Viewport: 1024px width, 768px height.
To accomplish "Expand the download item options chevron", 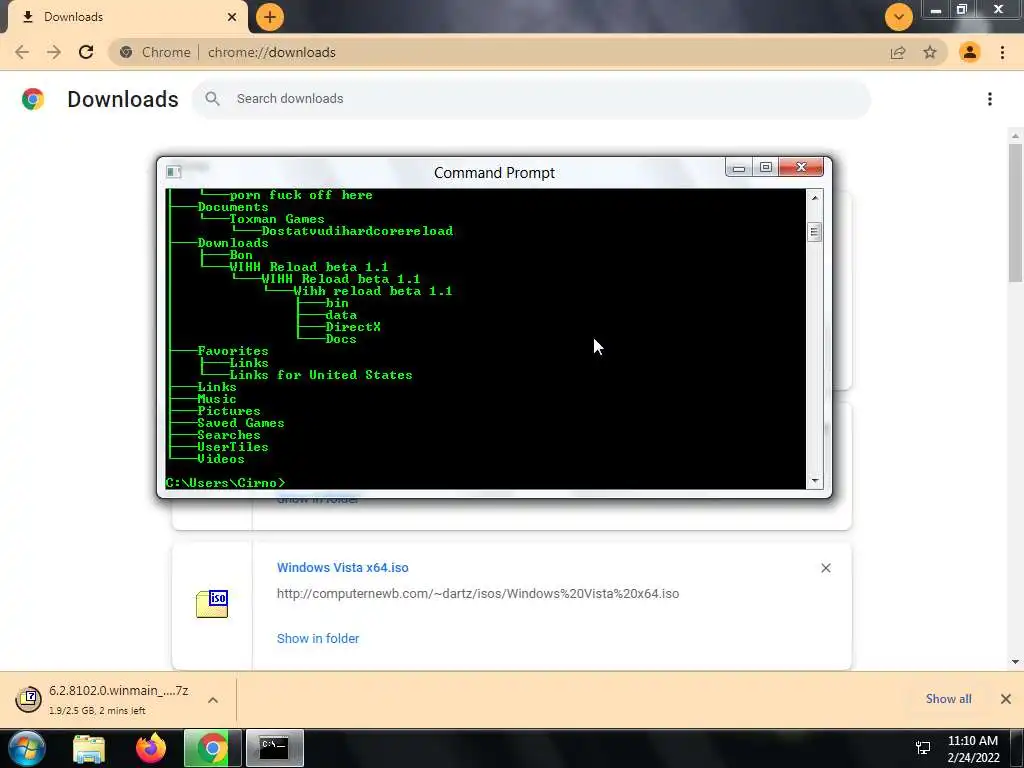I will click(213, 700).
